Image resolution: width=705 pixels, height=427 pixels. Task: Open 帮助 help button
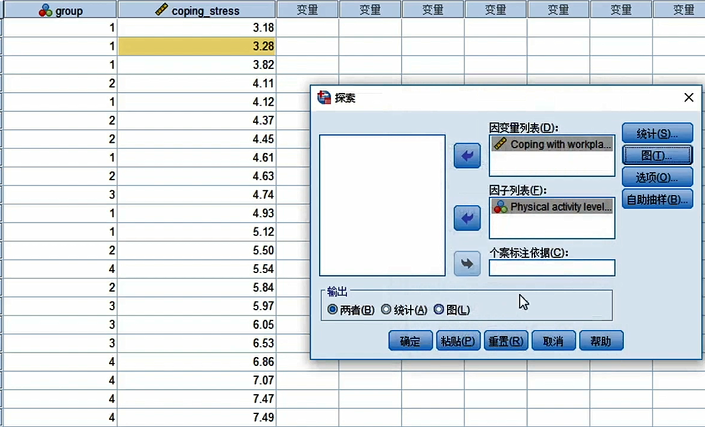(601, 341)
